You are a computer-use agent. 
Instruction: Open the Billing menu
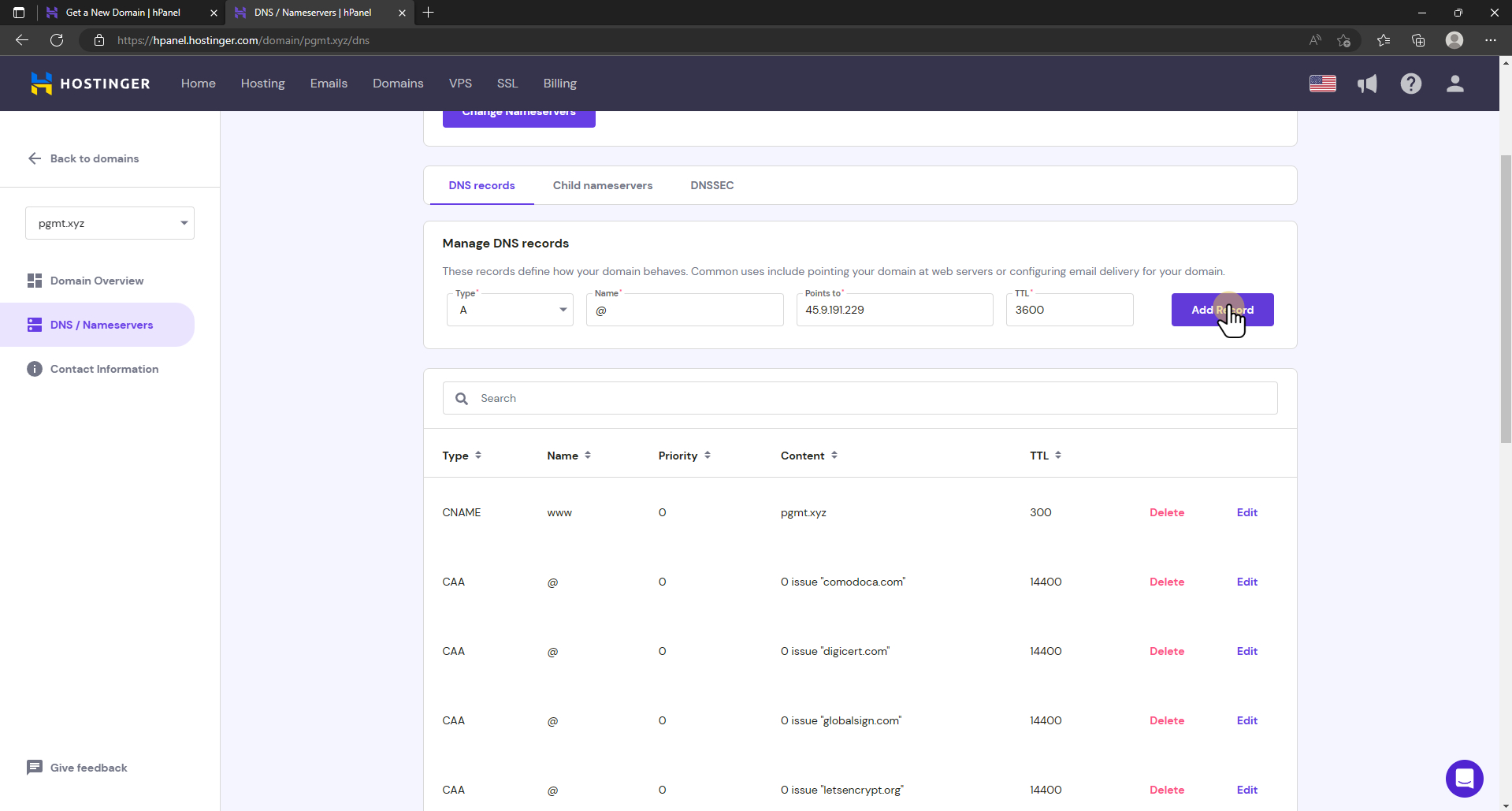560,84
